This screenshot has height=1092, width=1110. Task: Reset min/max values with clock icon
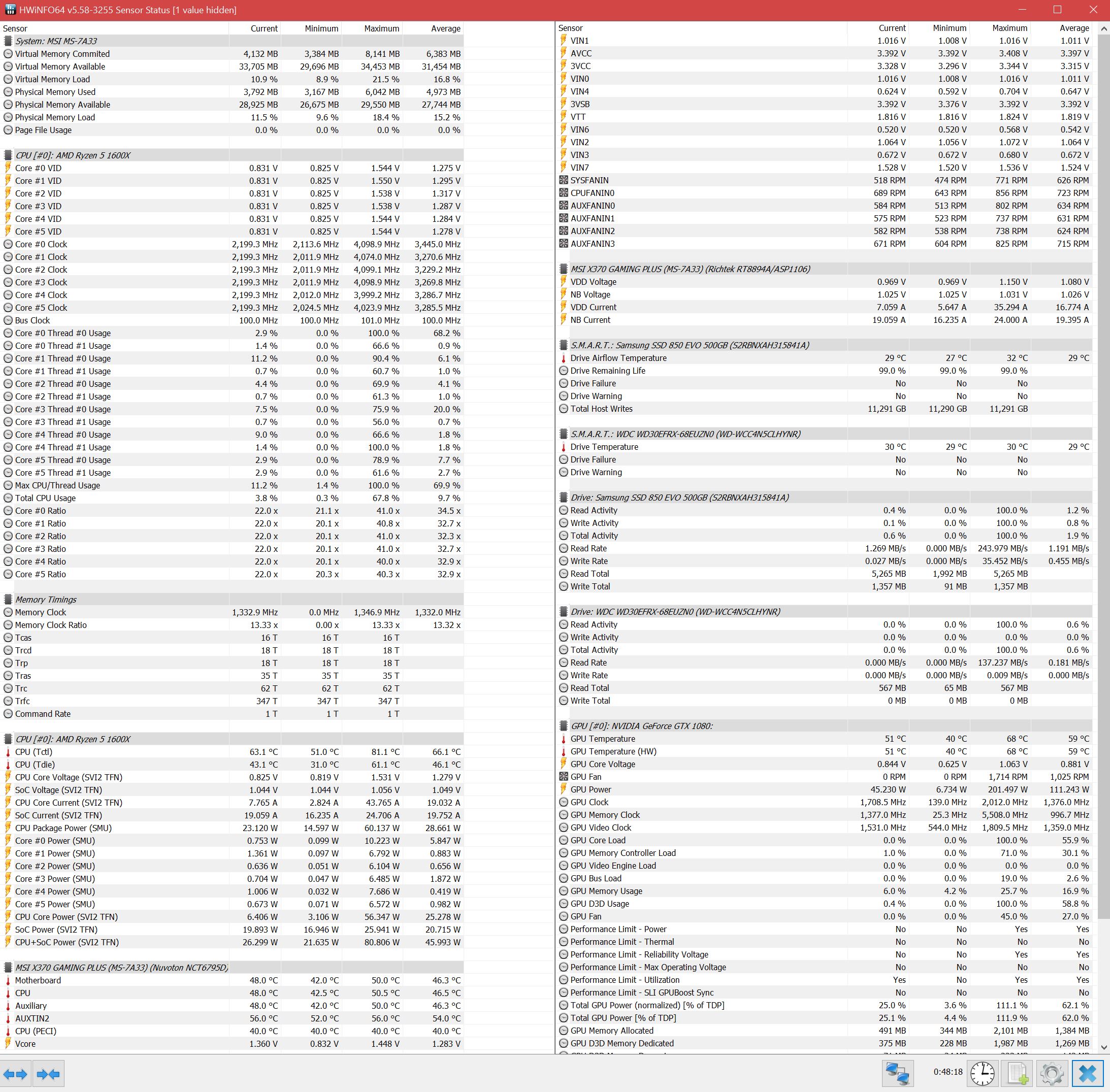click(983, 1074)
